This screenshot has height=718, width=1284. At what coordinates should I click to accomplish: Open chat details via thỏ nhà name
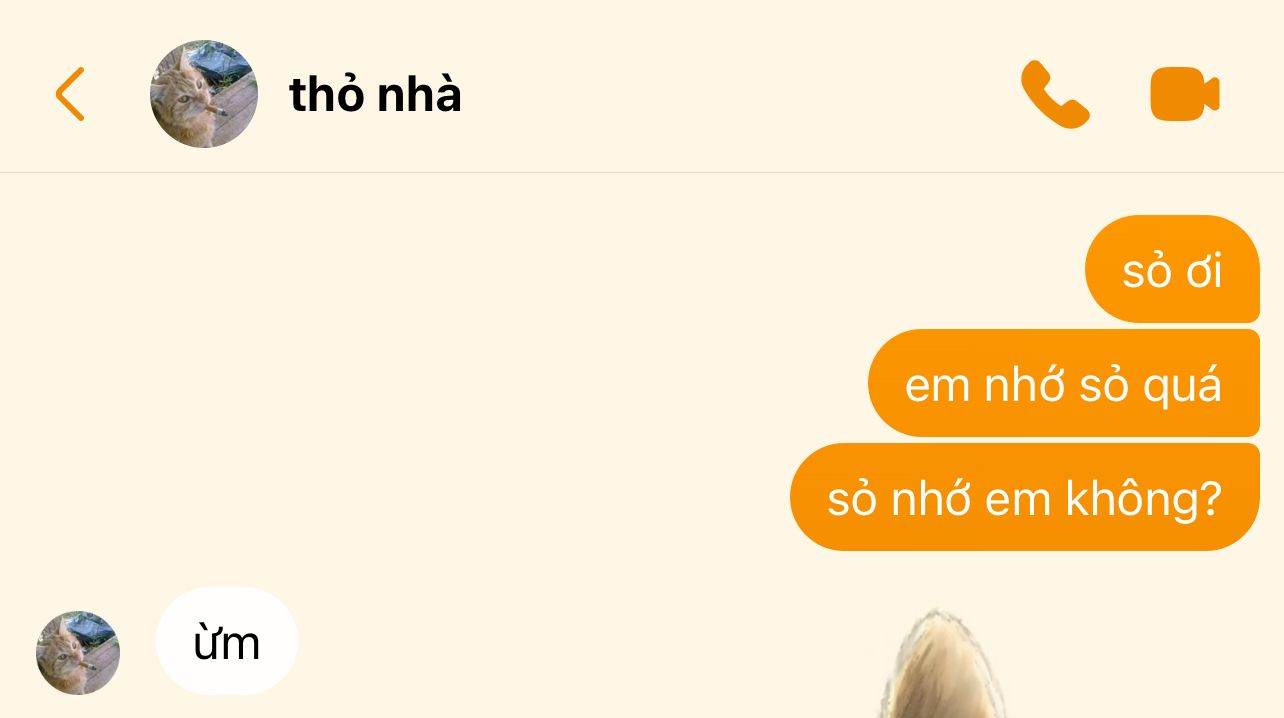[375, 94]
